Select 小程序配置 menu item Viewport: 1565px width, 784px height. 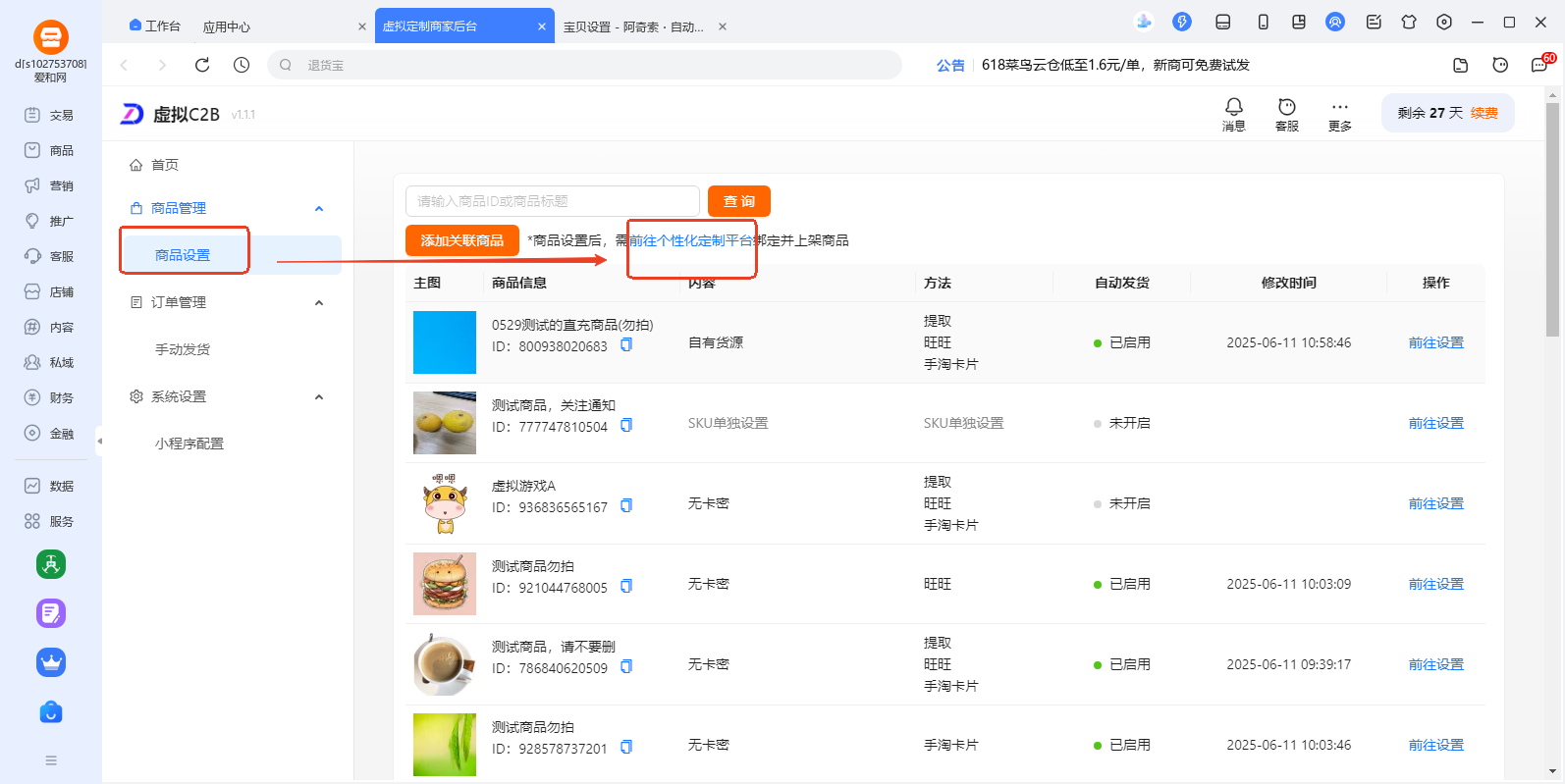(x=189, y=444)
